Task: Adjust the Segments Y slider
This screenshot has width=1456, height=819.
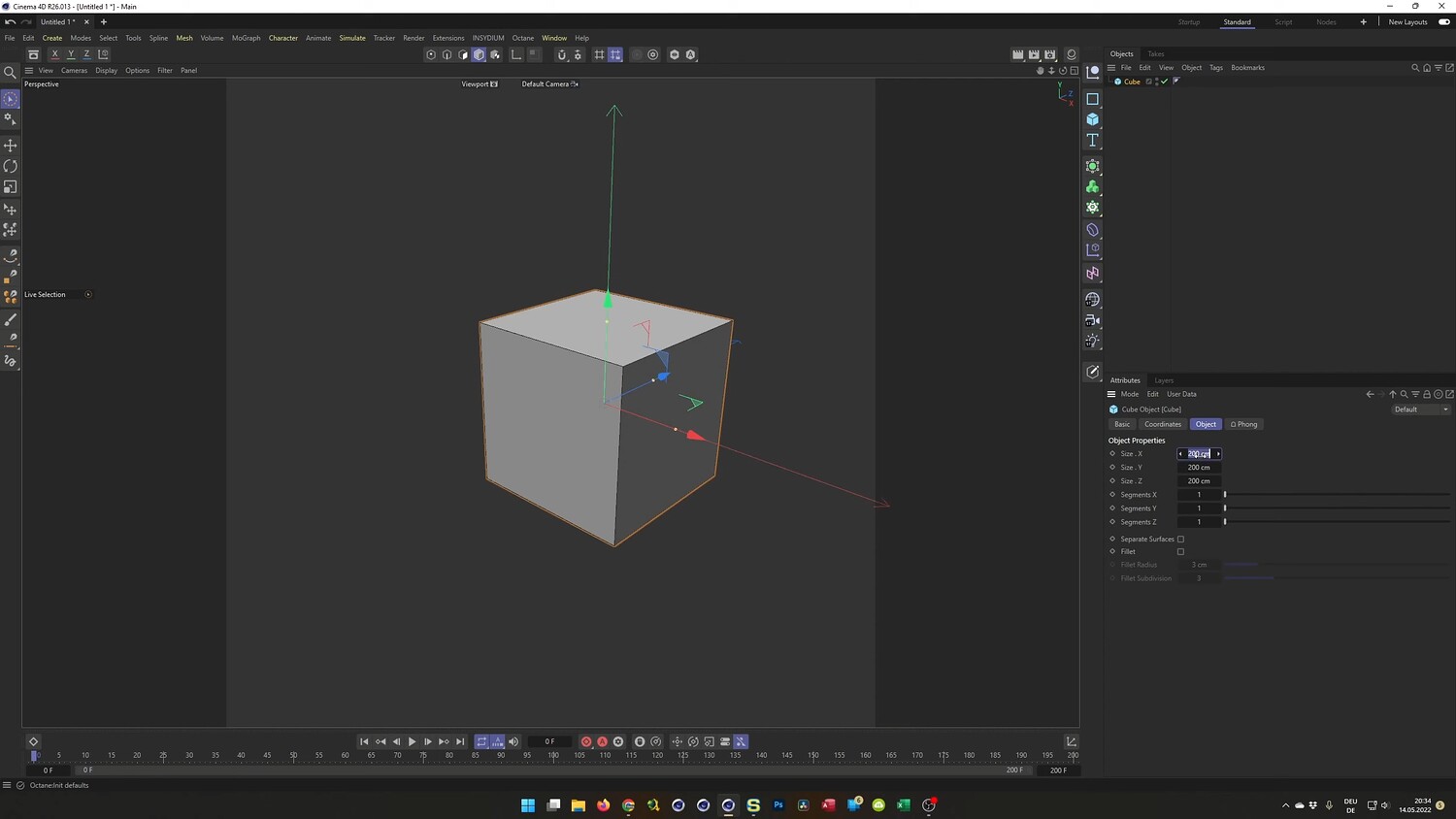Action: coord(1337,508)
